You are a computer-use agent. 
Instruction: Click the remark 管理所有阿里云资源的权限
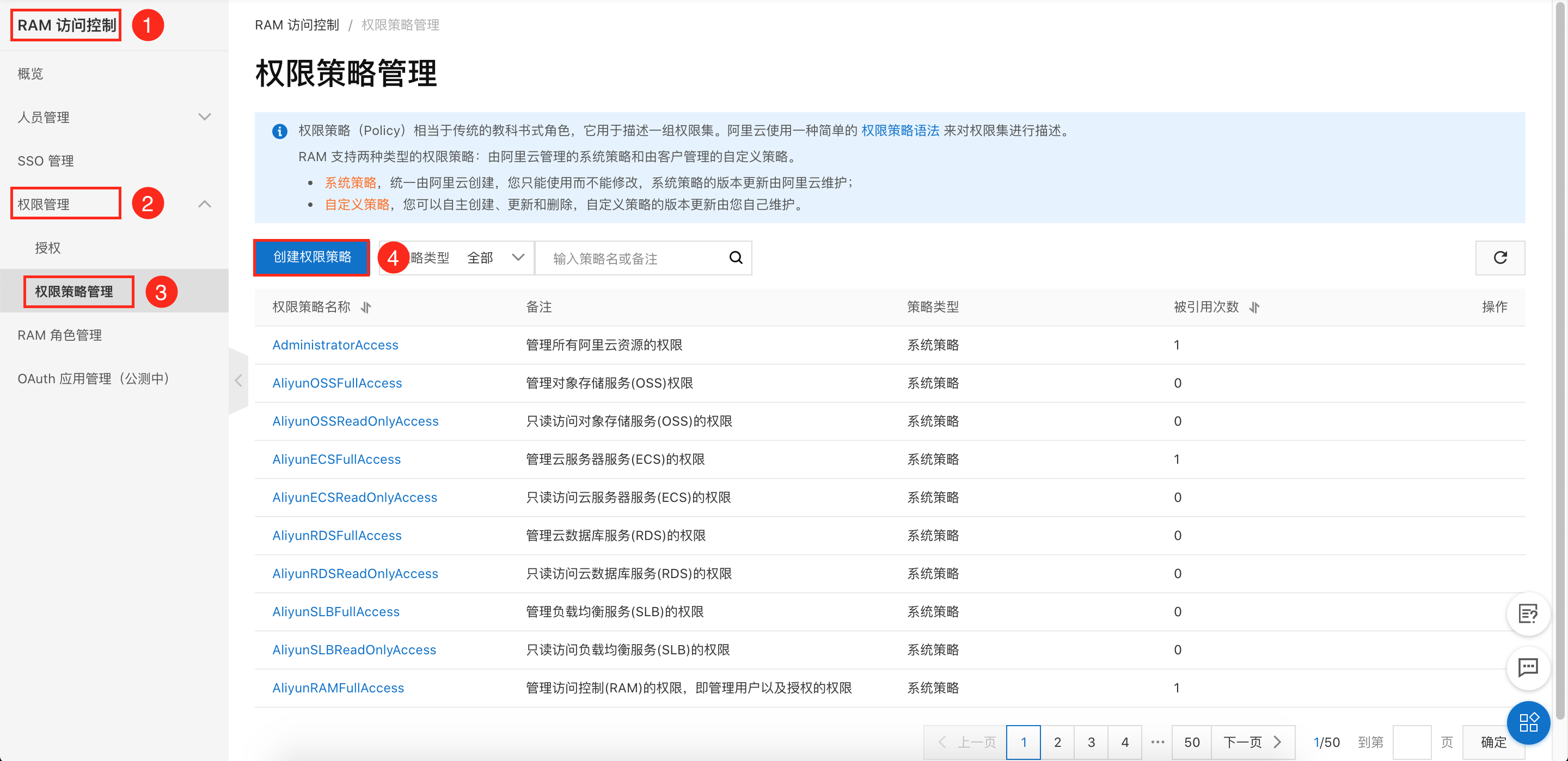(x=604, y=345)
